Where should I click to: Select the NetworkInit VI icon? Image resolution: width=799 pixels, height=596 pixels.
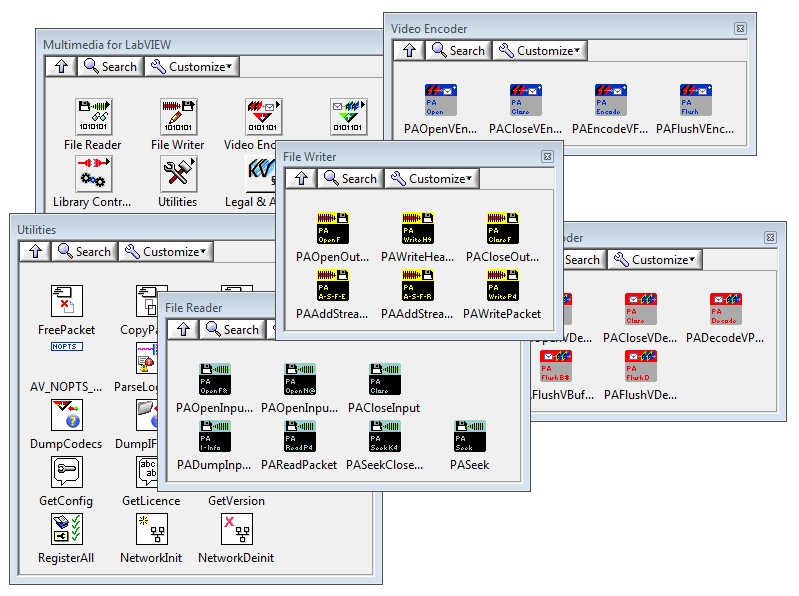152,529
